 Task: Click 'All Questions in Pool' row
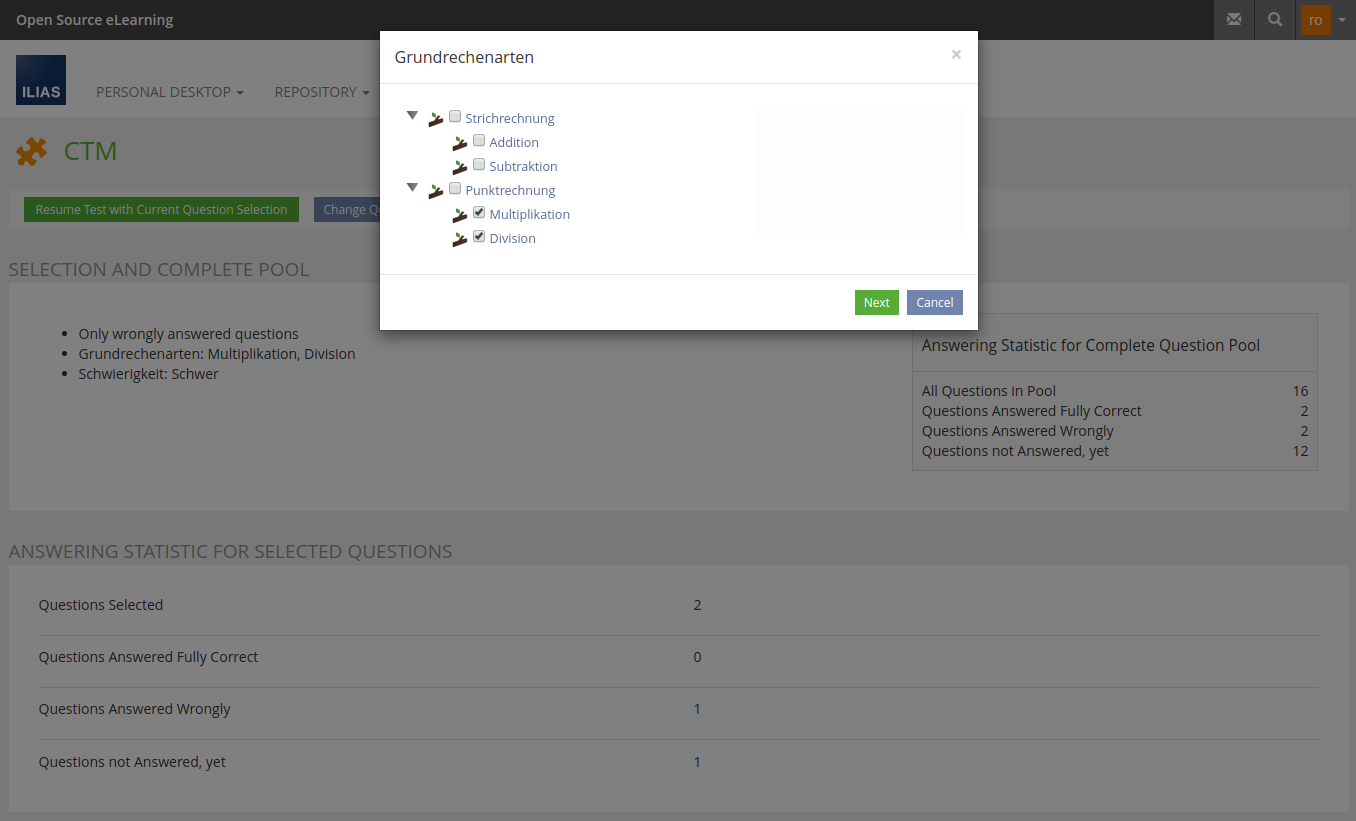(x=1115, y=391)
